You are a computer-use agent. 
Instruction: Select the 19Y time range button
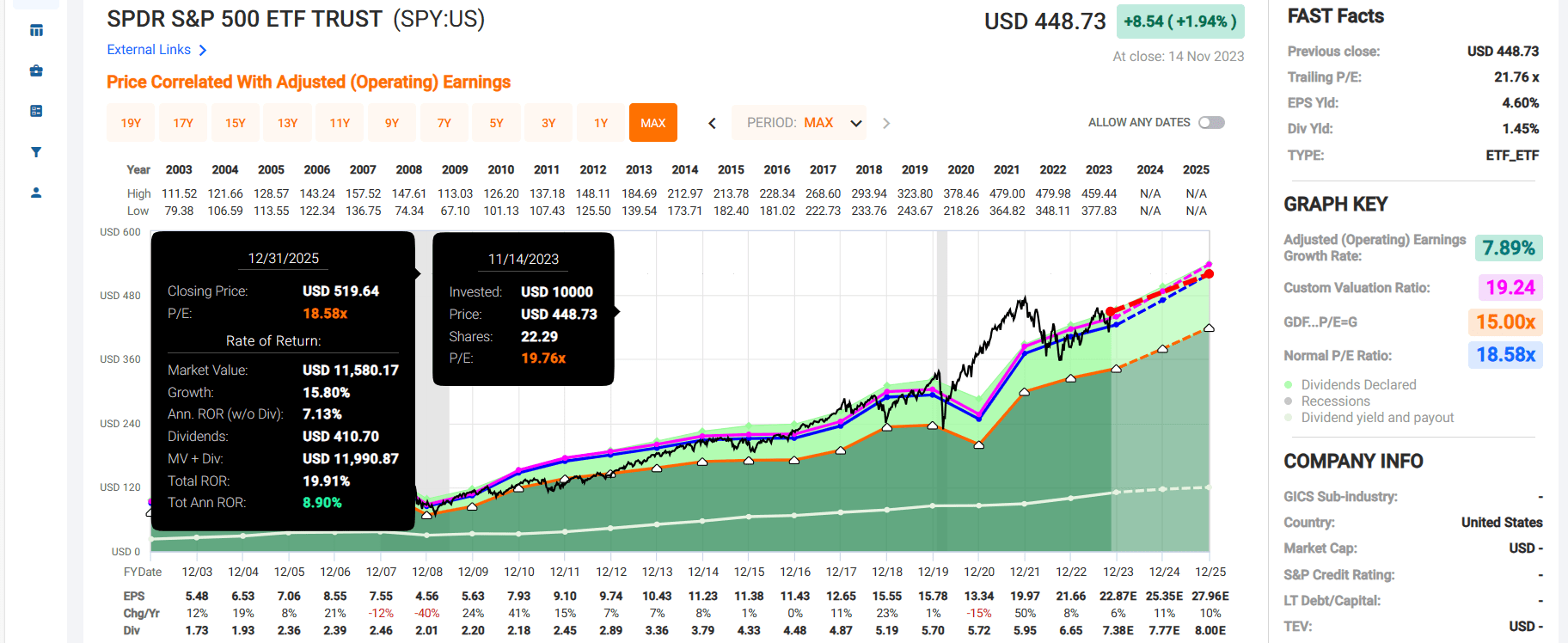point(131,123)
